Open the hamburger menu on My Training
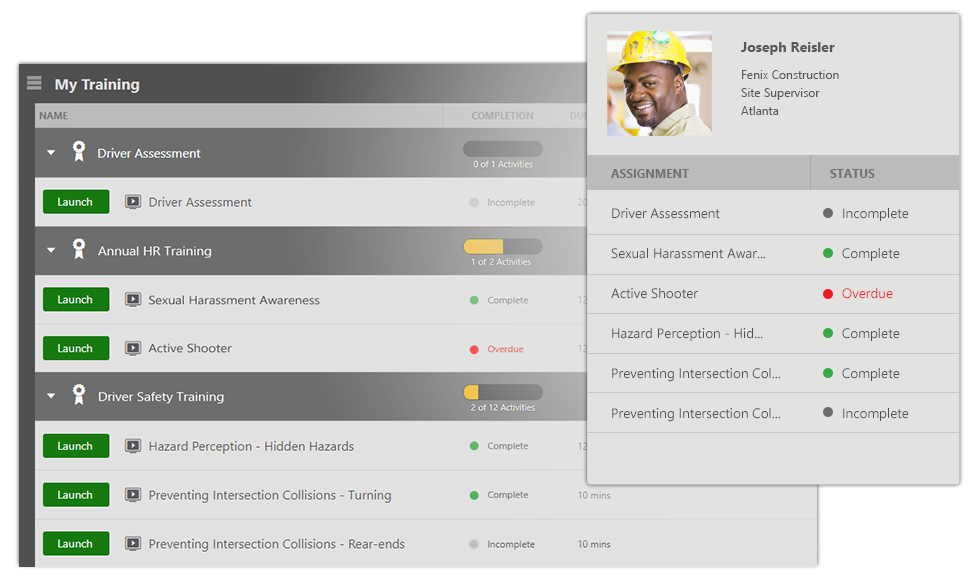This screenshot has width=975, height=583. (x=34, y=84)
